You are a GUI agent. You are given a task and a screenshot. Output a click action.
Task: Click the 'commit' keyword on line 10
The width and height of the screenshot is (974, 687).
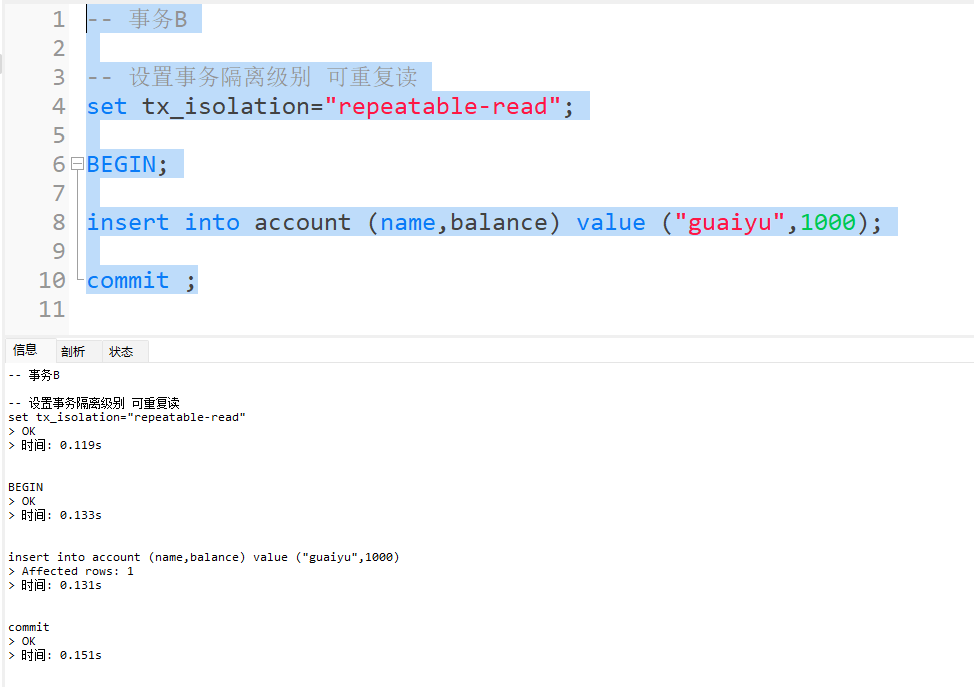128,280
